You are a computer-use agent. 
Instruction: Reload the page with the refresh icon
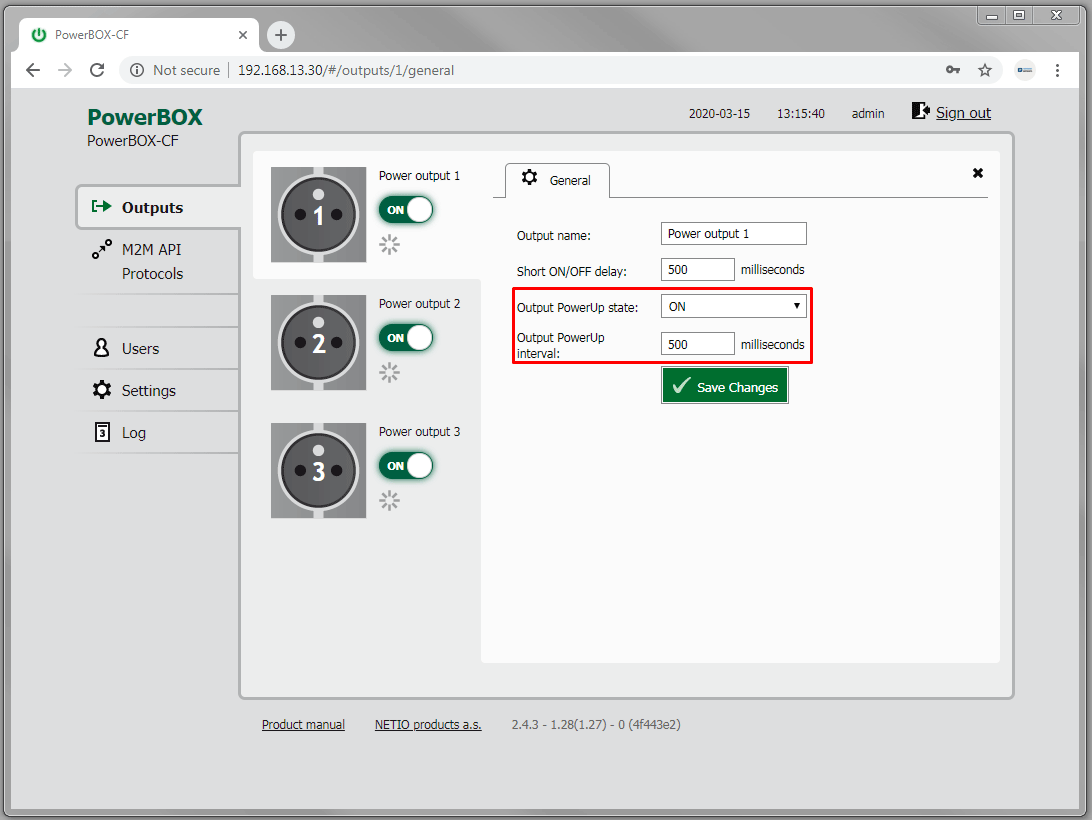click(98, 70)
